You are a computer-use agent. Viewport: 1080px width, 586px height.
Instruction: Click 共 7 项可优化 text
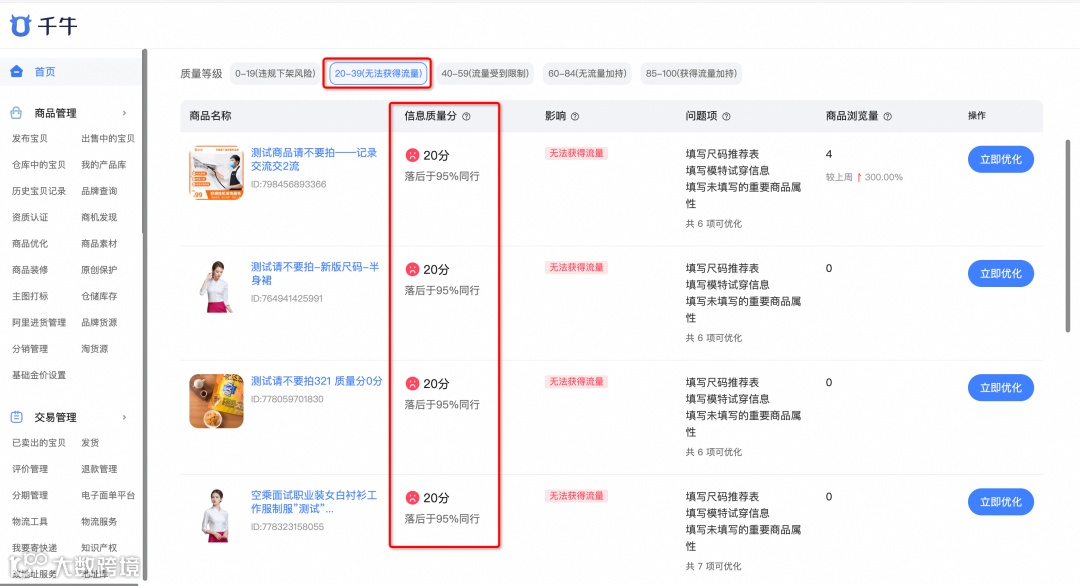click(714, 566)
